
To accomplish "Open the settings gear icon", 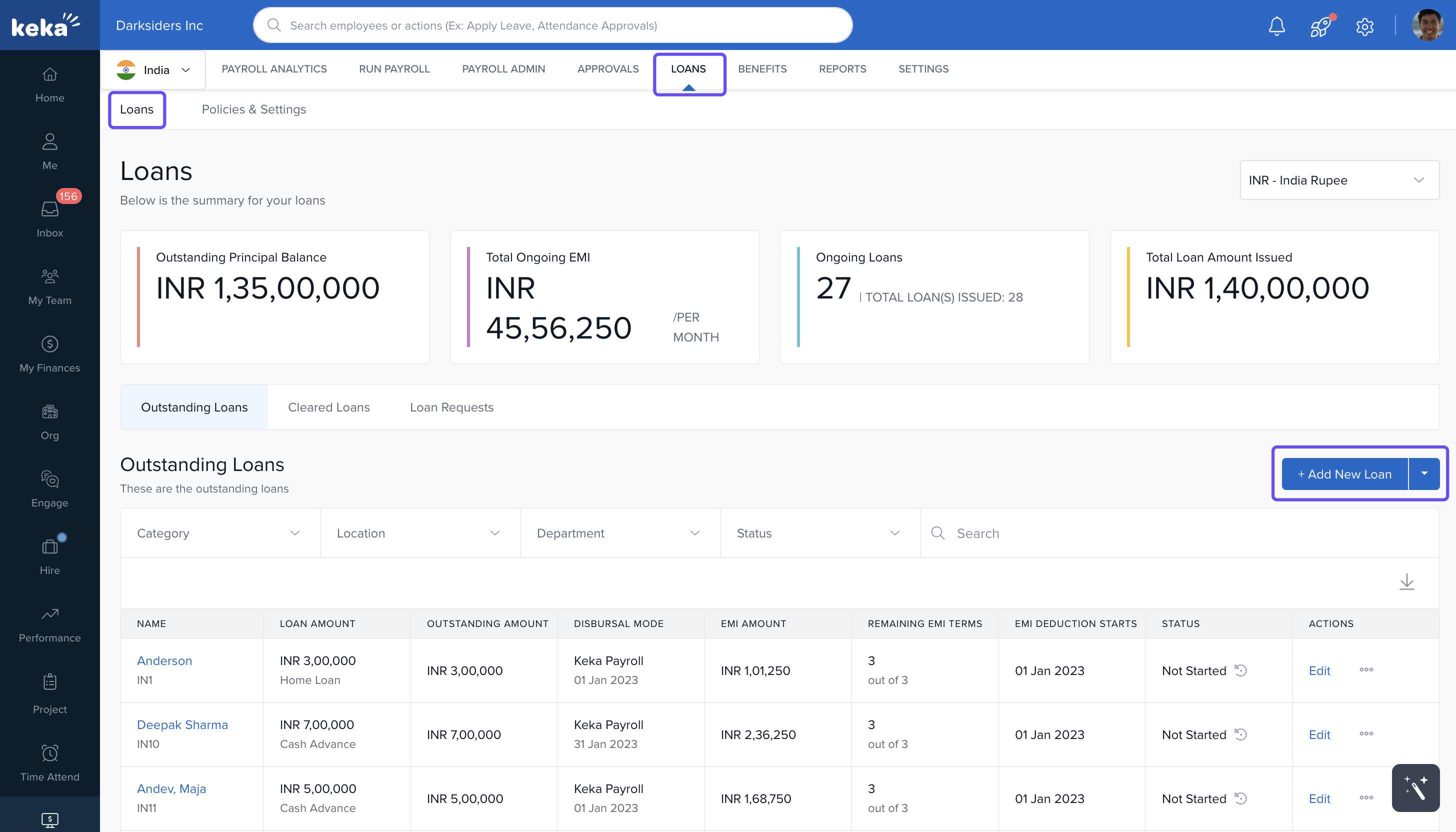I will (x=1364, y=25).
